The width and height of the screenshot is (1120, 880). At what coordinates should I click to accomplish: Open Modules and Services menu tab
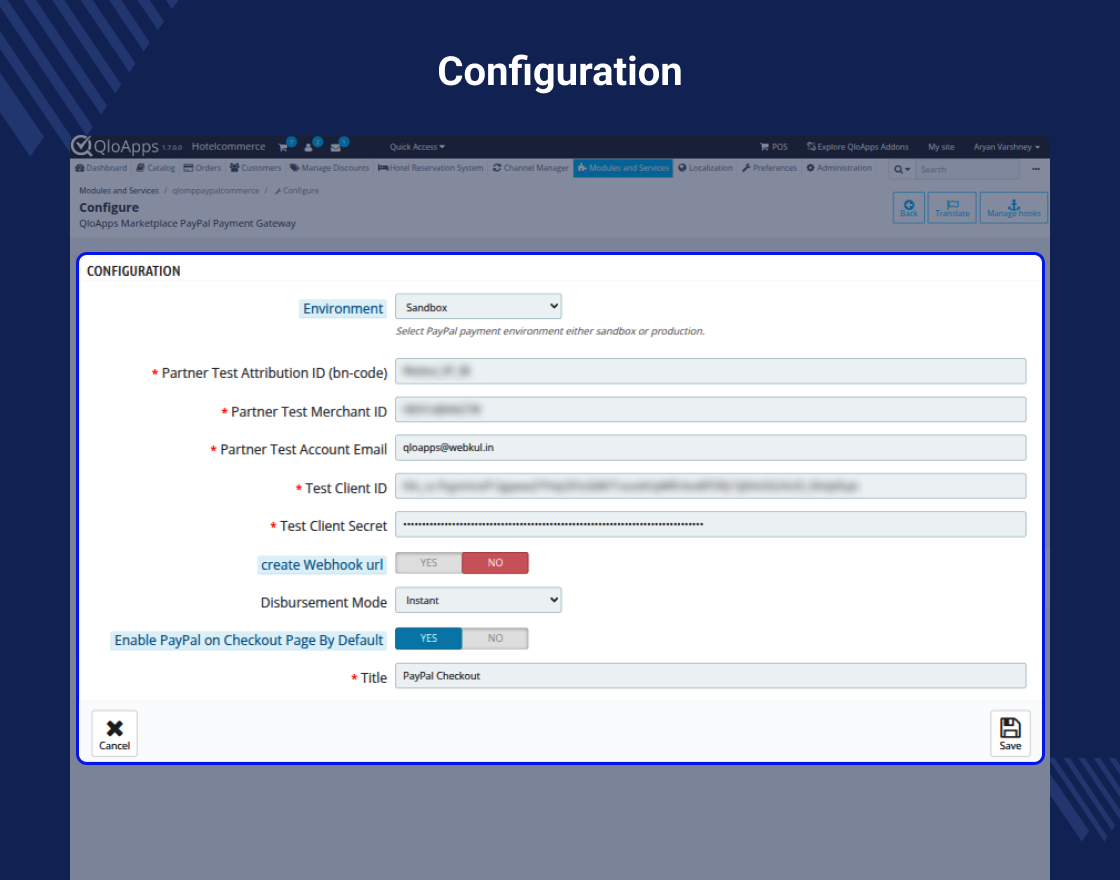623,169
